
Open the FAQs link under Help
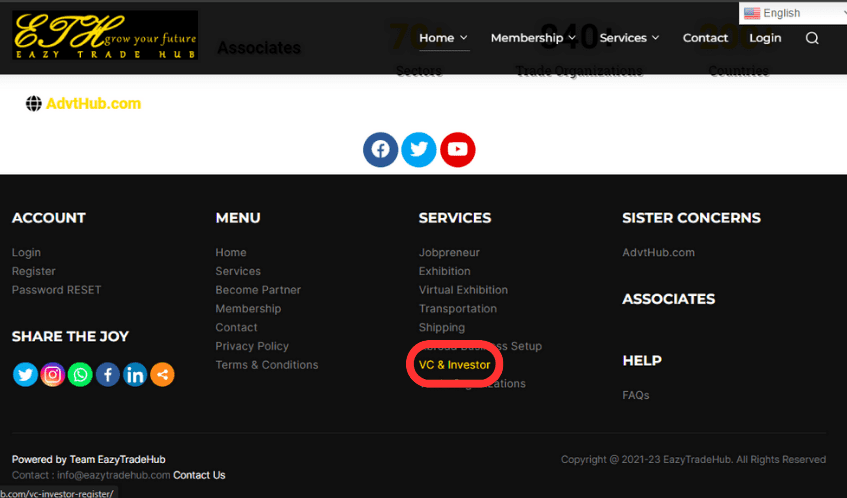tap(635, 395)
